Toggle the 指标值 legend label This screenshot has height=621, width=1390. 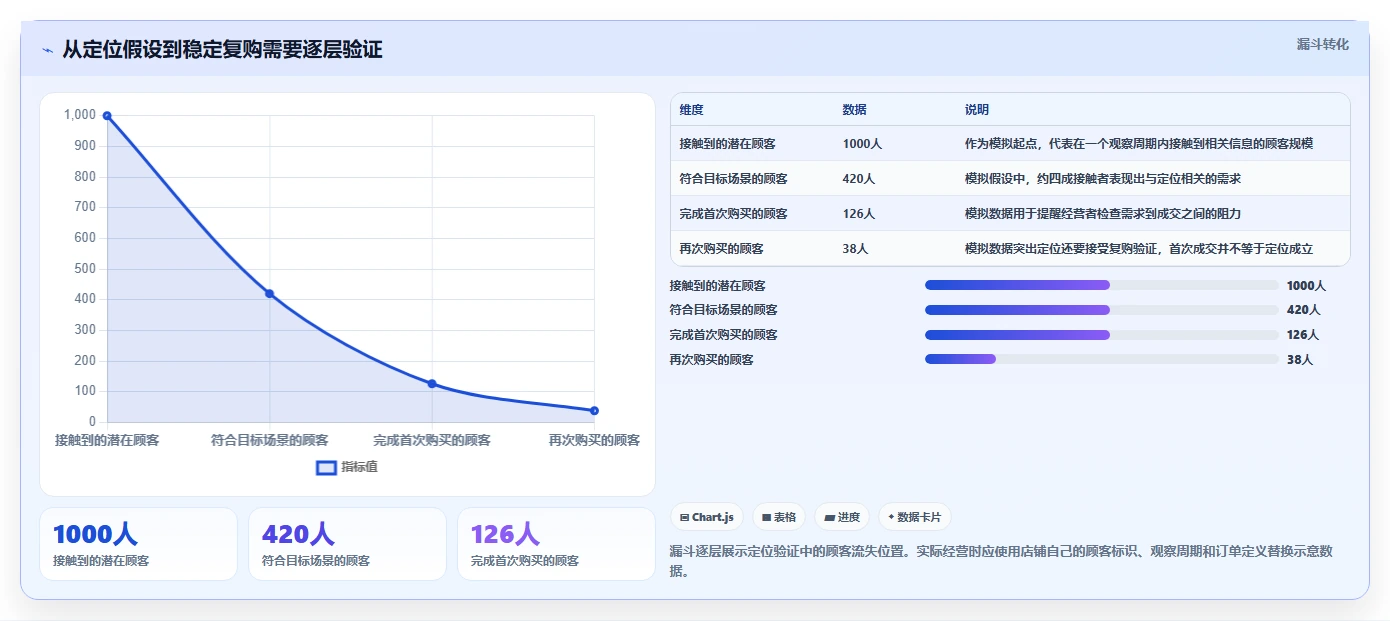coord(359,467)
